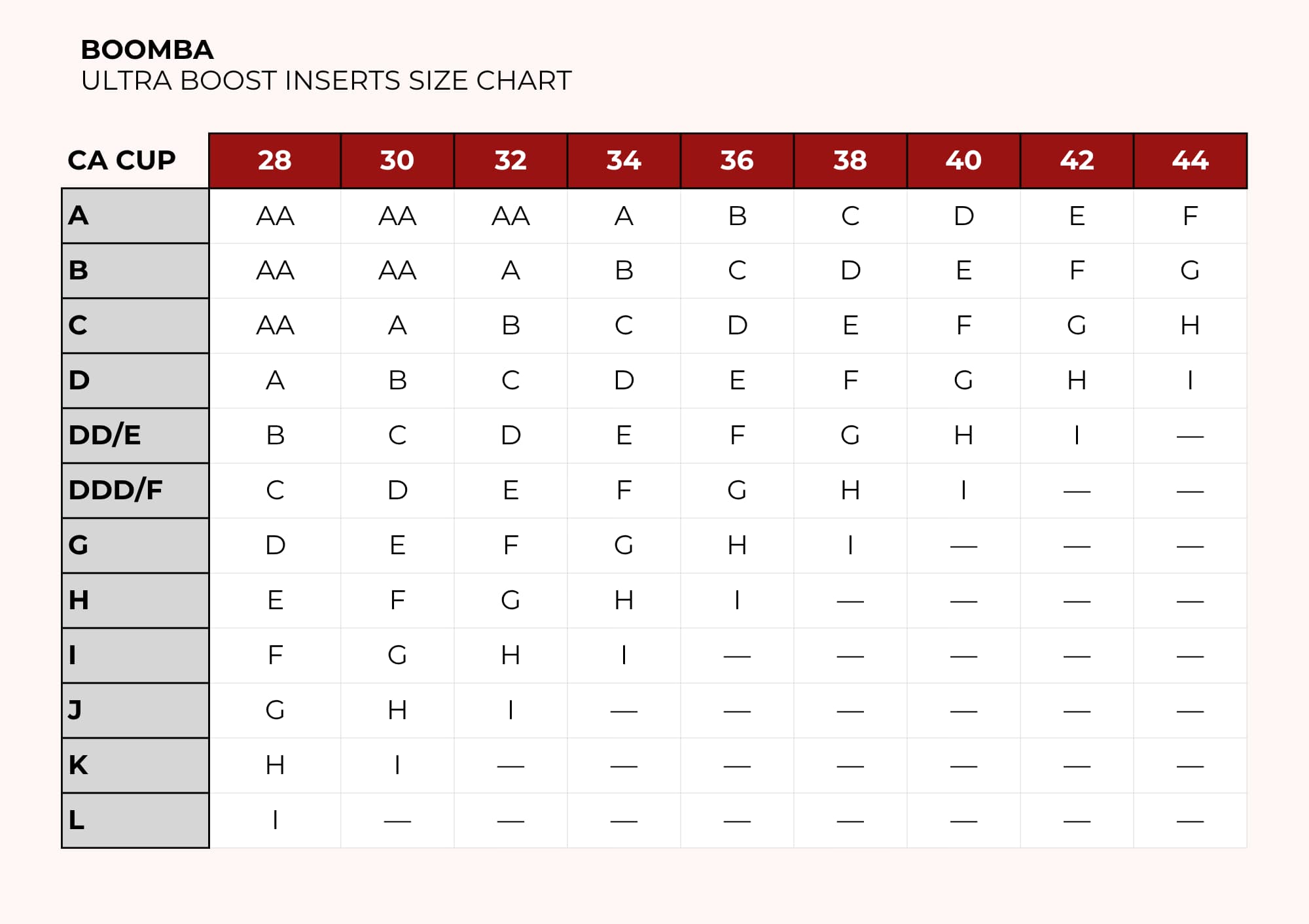Click the CA CUP heading
This screenshot has width=1309, height=924.
point(122,160)
